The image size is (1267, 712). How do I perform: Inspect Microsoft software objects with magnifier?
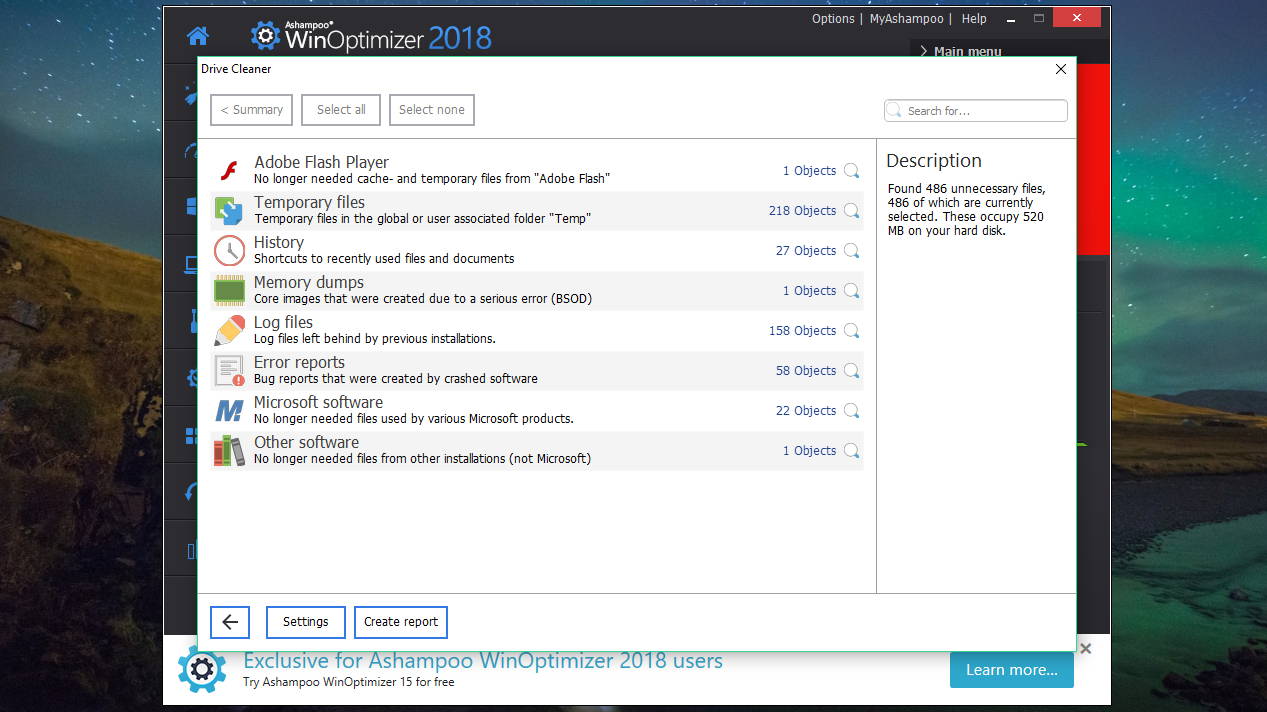point(851,411)
